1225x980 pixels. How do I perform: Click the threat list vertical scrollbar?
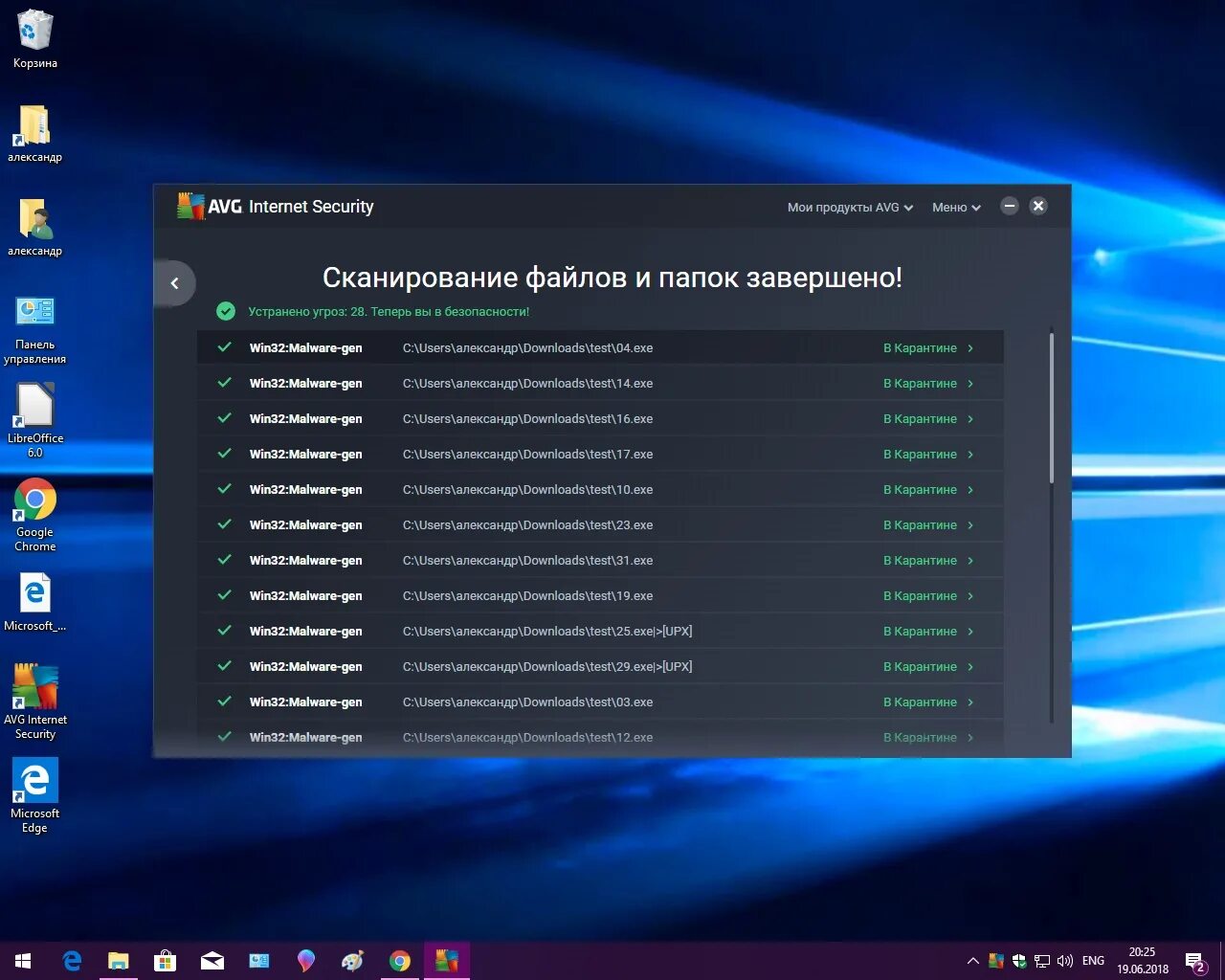tap(1052, 409)
